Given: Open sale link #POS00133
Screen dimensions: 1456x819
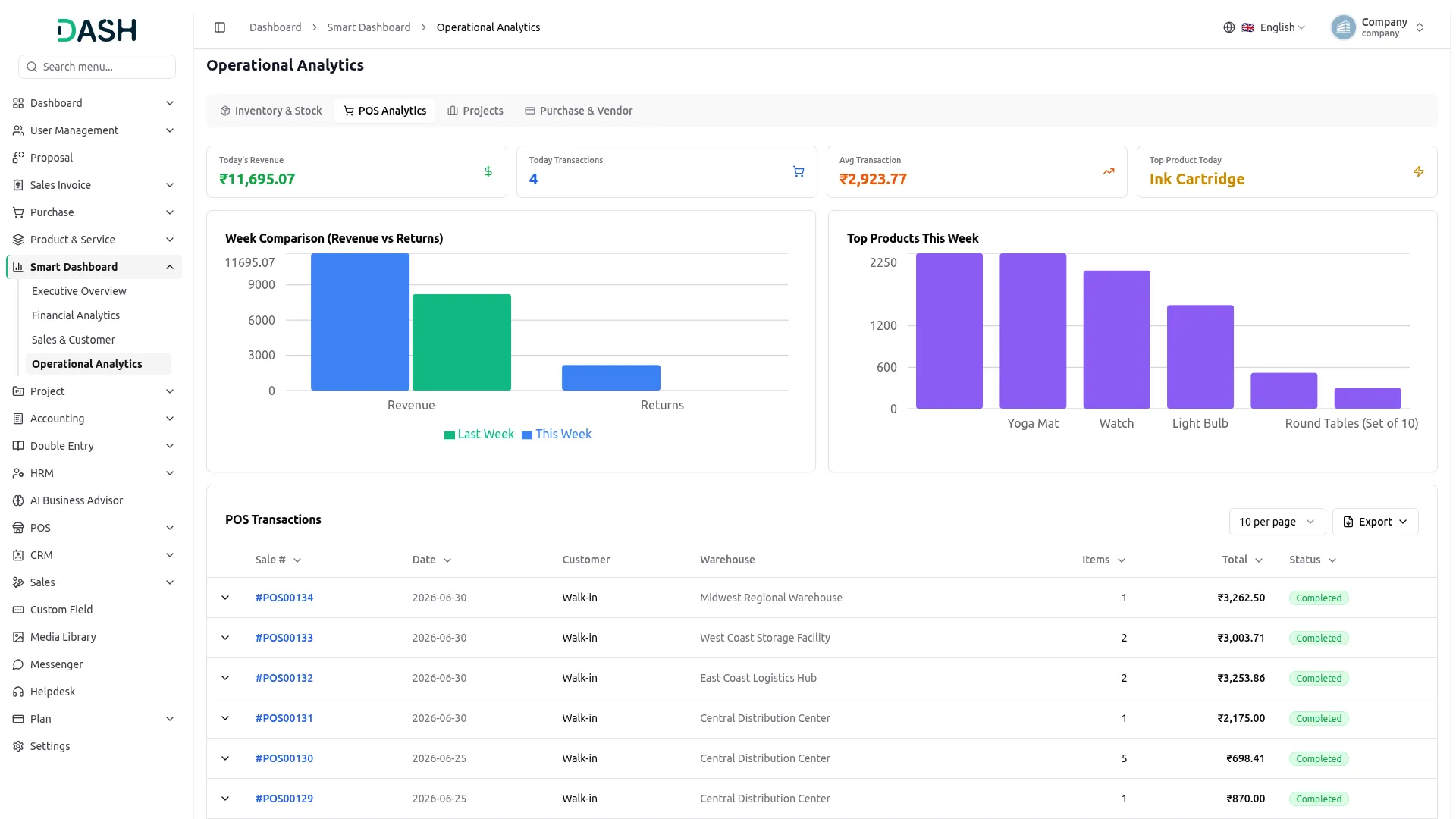Looking at the screenshot, I should tap(284, 638).
